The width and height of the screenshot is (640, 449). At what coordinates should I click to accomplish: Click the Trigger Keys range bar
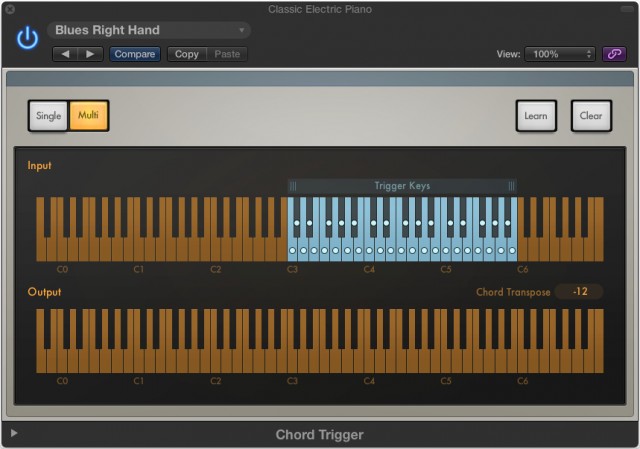click(x=402, y=186)
